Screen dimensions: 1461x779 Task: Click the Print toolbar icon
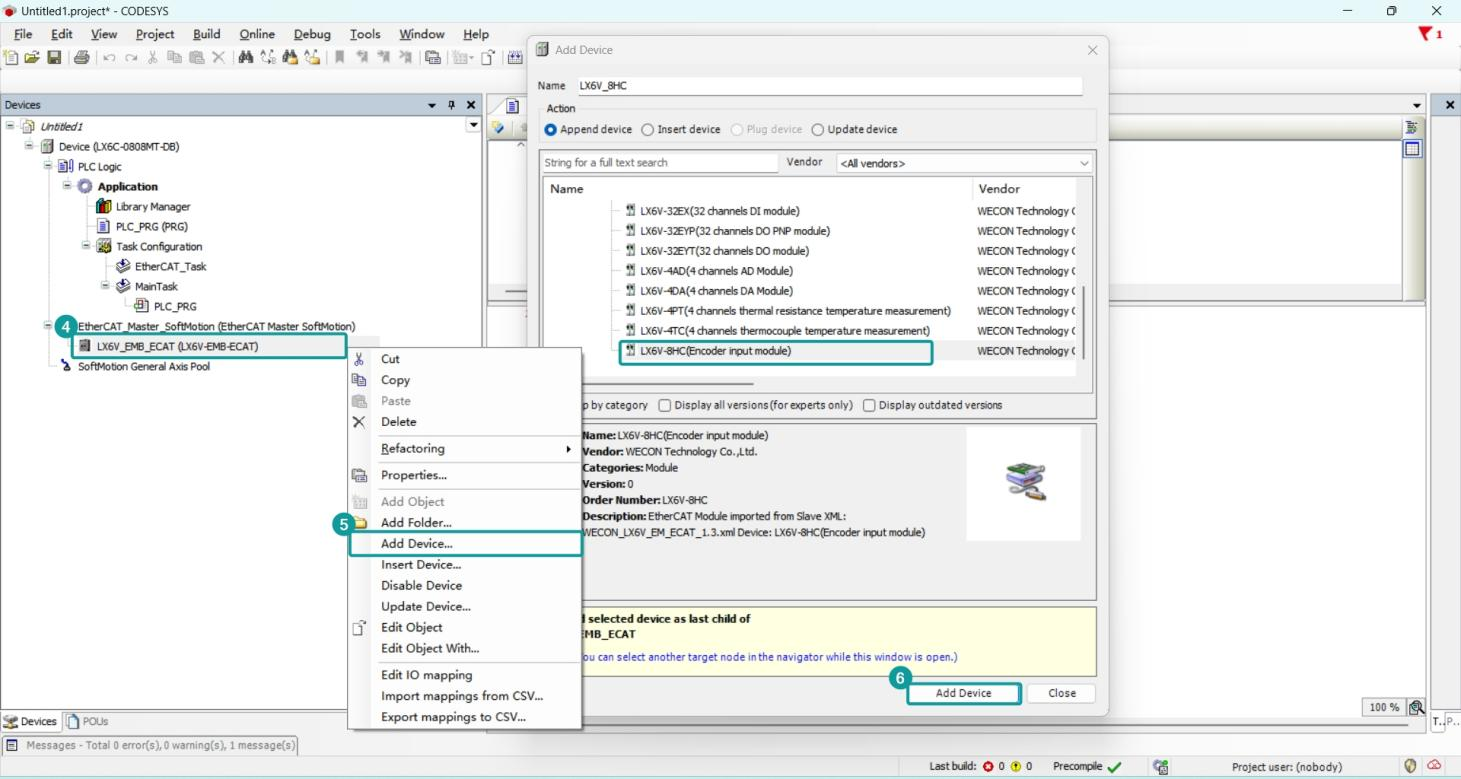tap(81, 58)
